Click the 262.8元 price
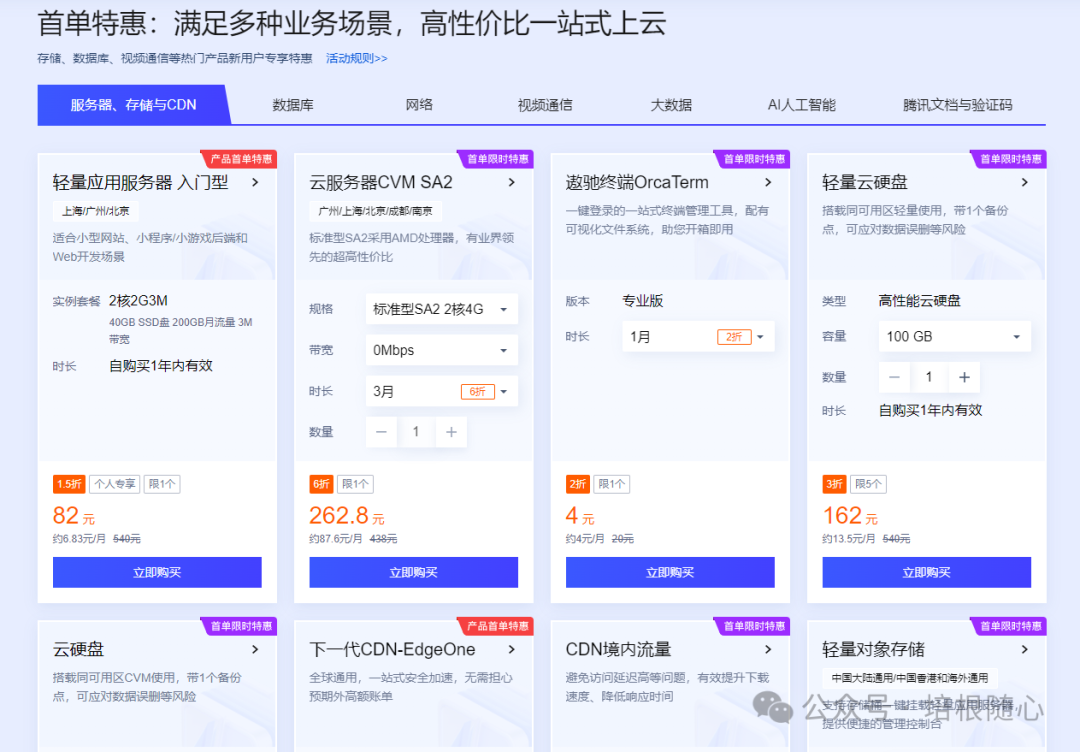Screen dimensions: 1080x752 pyautogui.click(x=346, y=515)
